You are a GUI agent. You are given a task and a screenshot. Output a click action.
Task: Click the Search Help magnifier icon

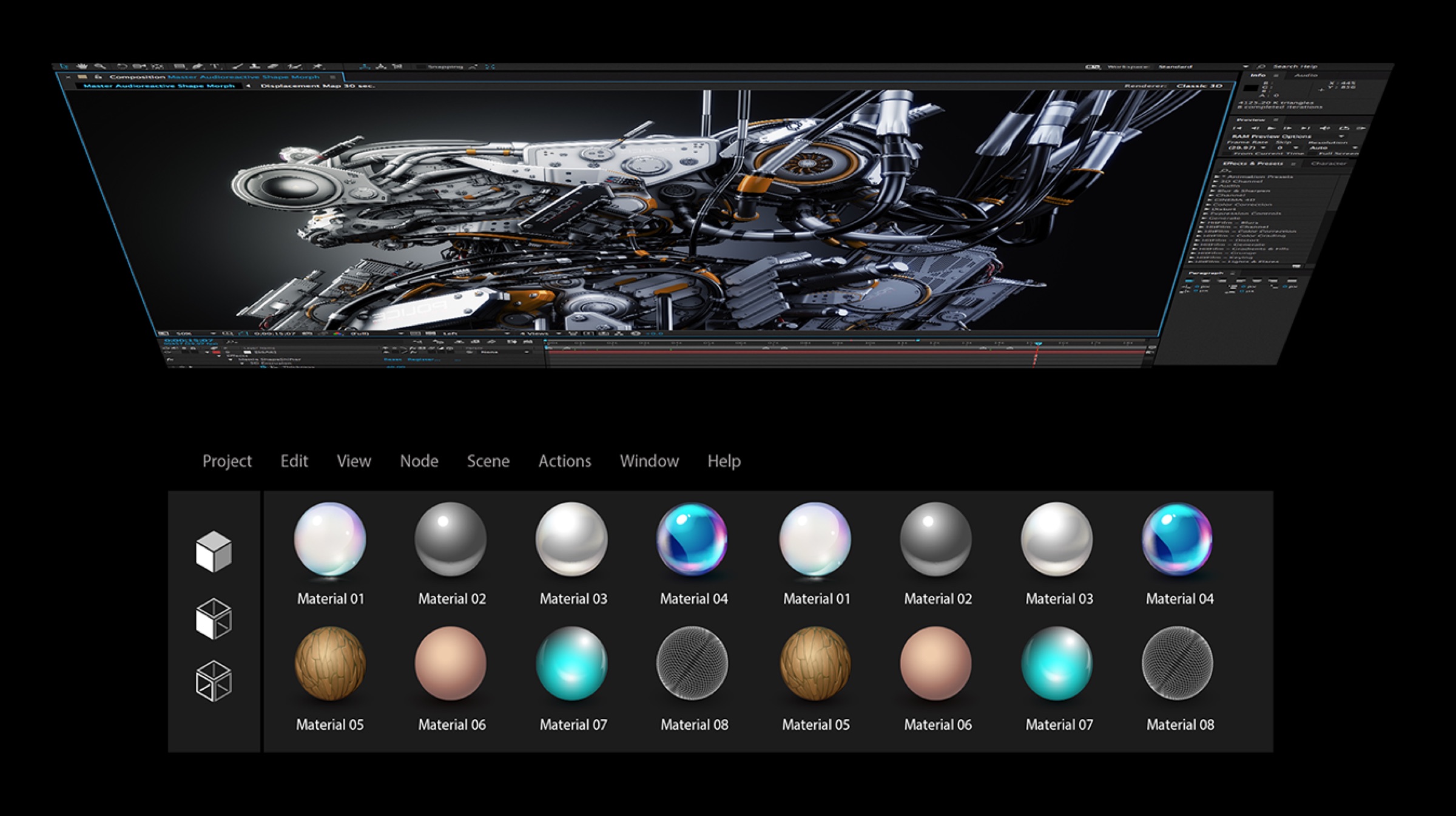tap(1262, 67)
